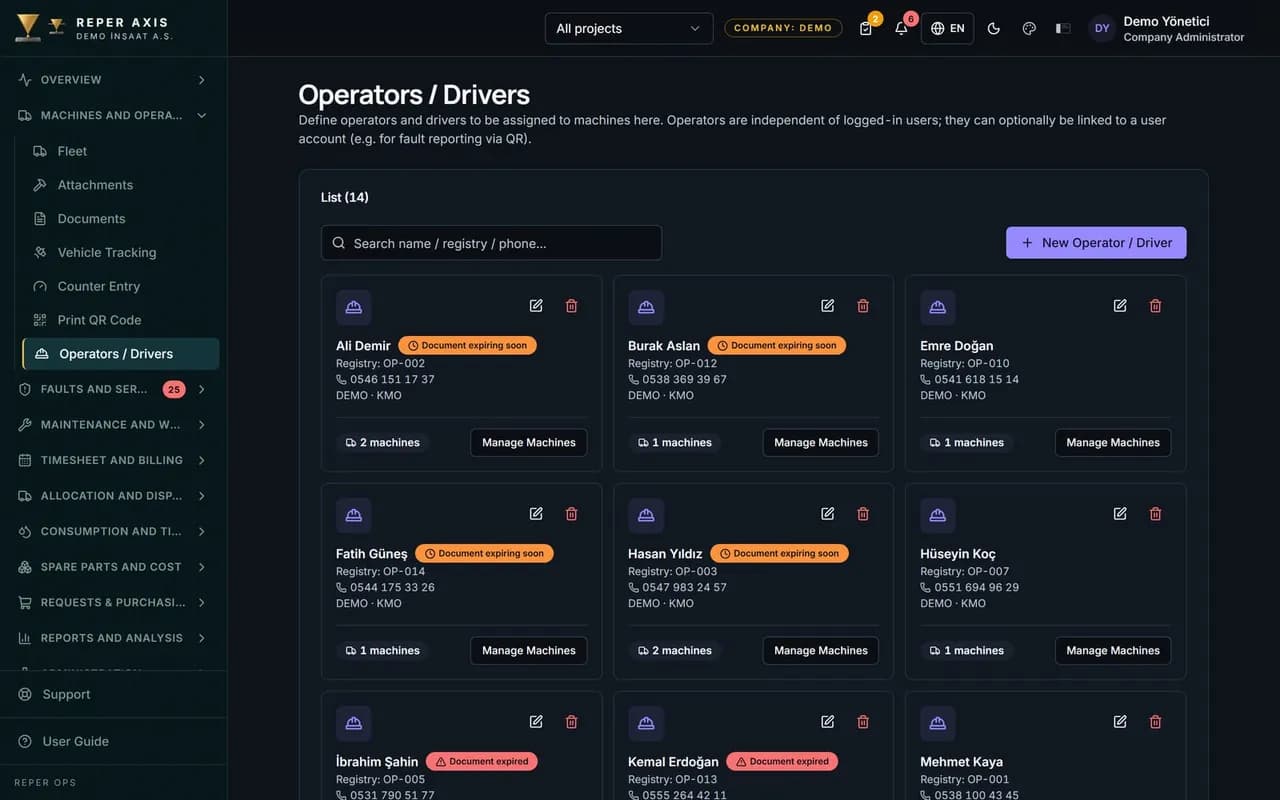The width and height of the screenshot is (1280, 800).
Task: Delete operator Ali Demir with trash icon
Action: 572,306
